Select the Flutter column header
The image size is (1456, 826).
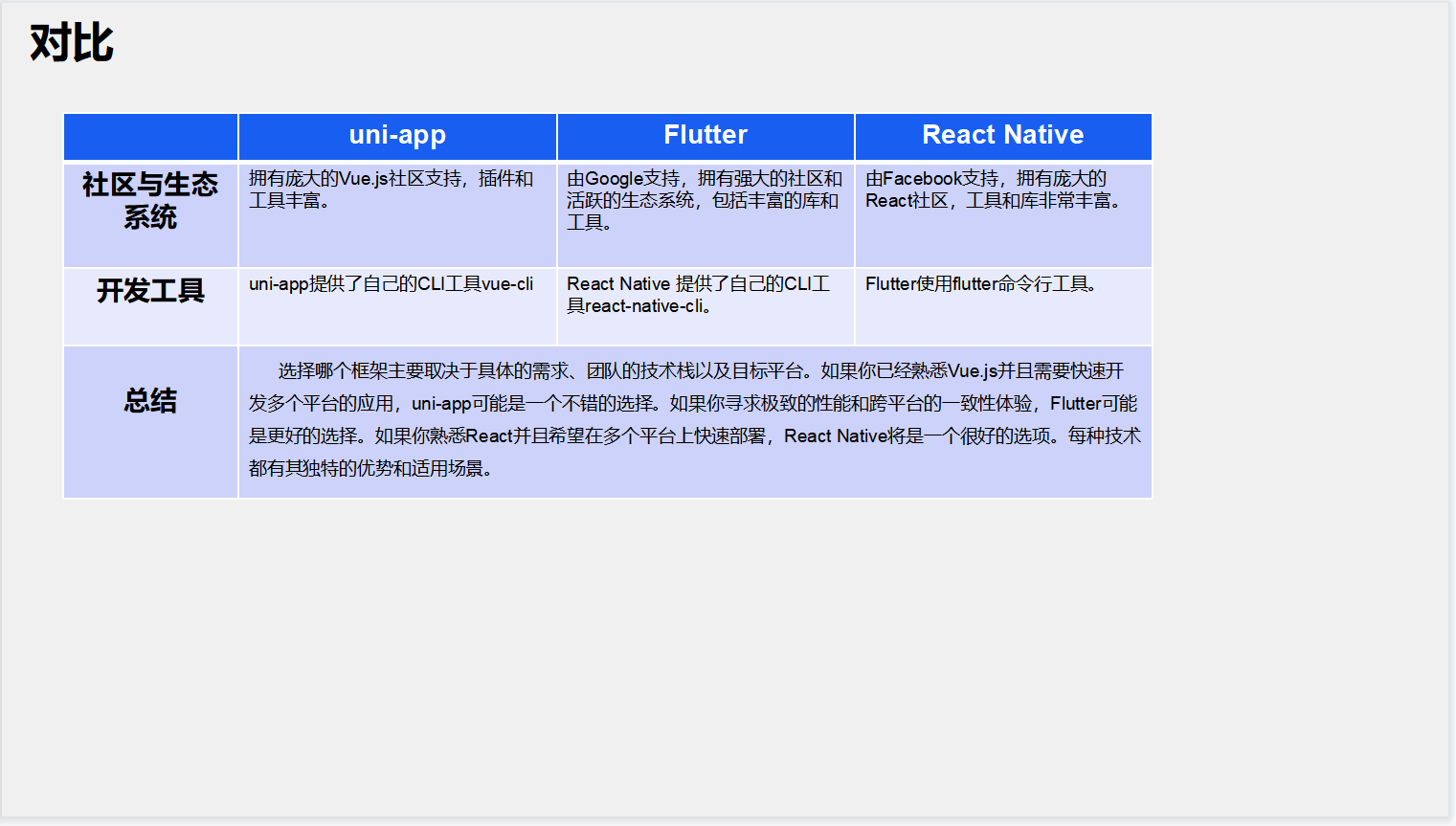705,136
